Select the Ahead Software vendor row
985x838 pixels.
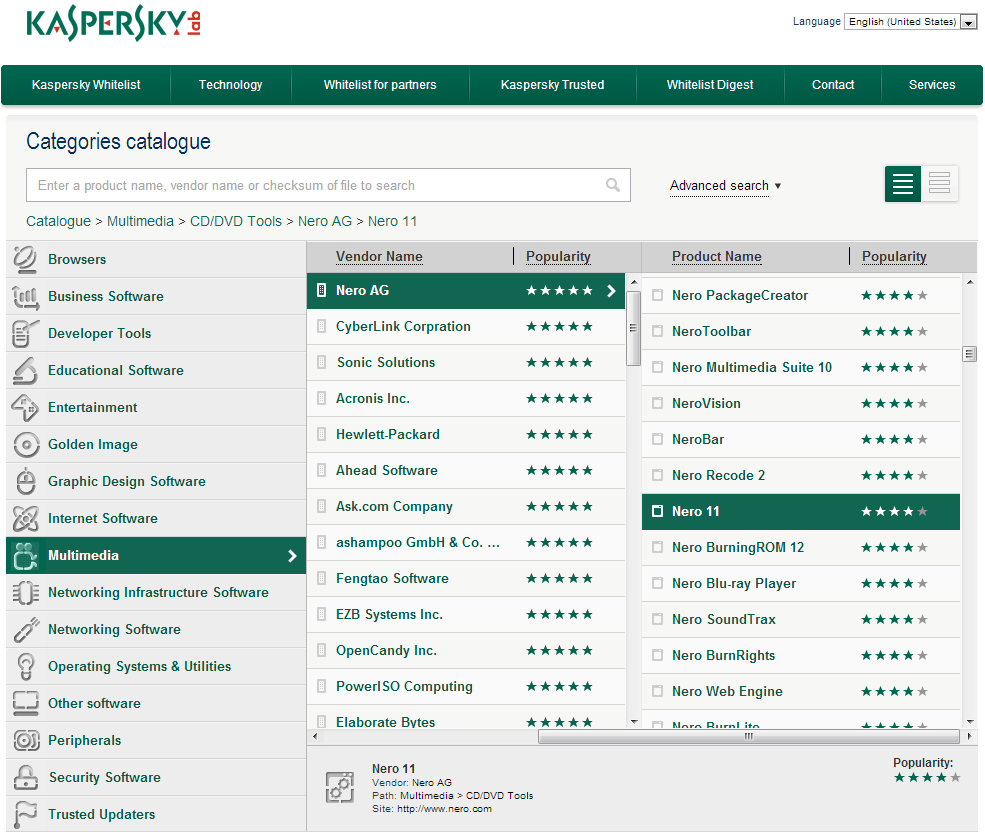[465, 471]
